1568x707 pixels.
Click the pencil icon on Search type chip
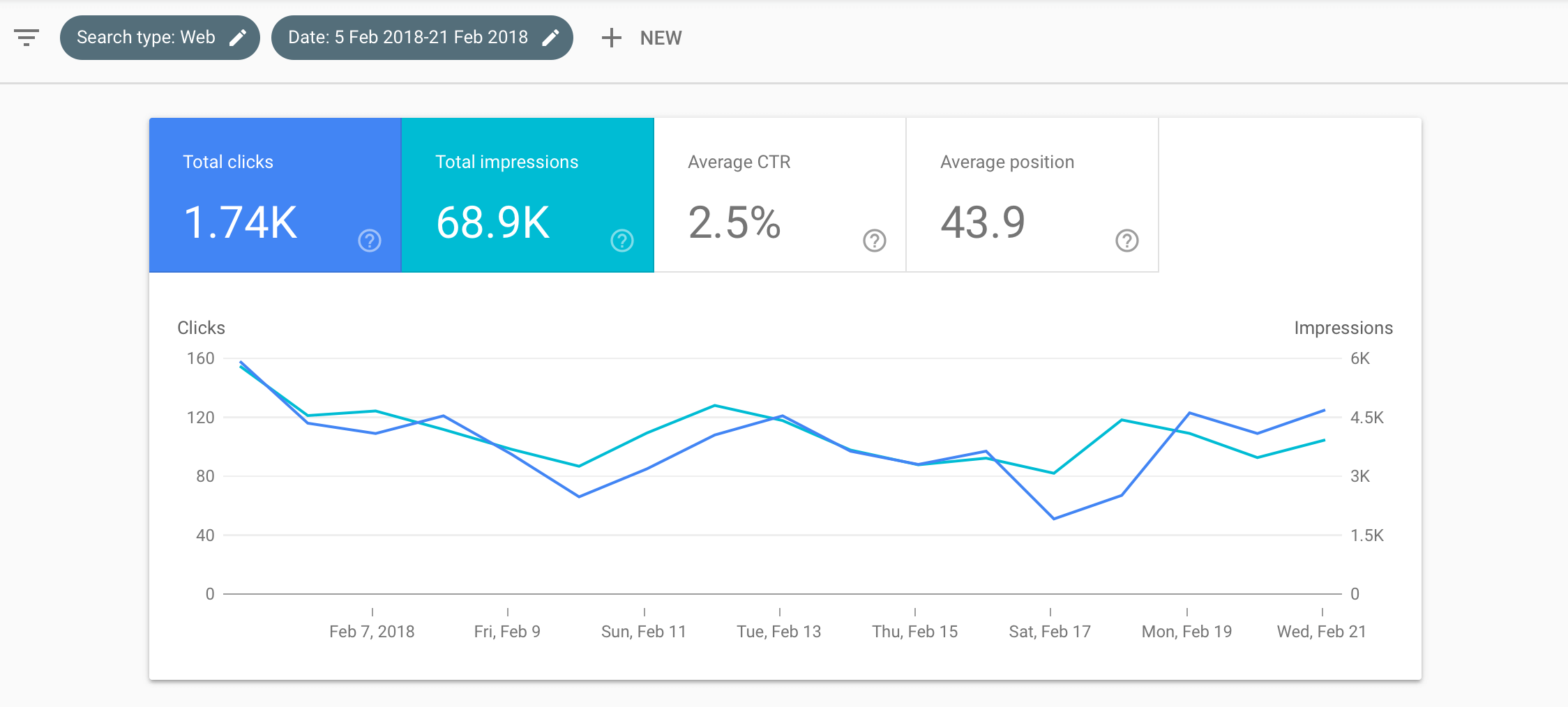click(239, 38)
